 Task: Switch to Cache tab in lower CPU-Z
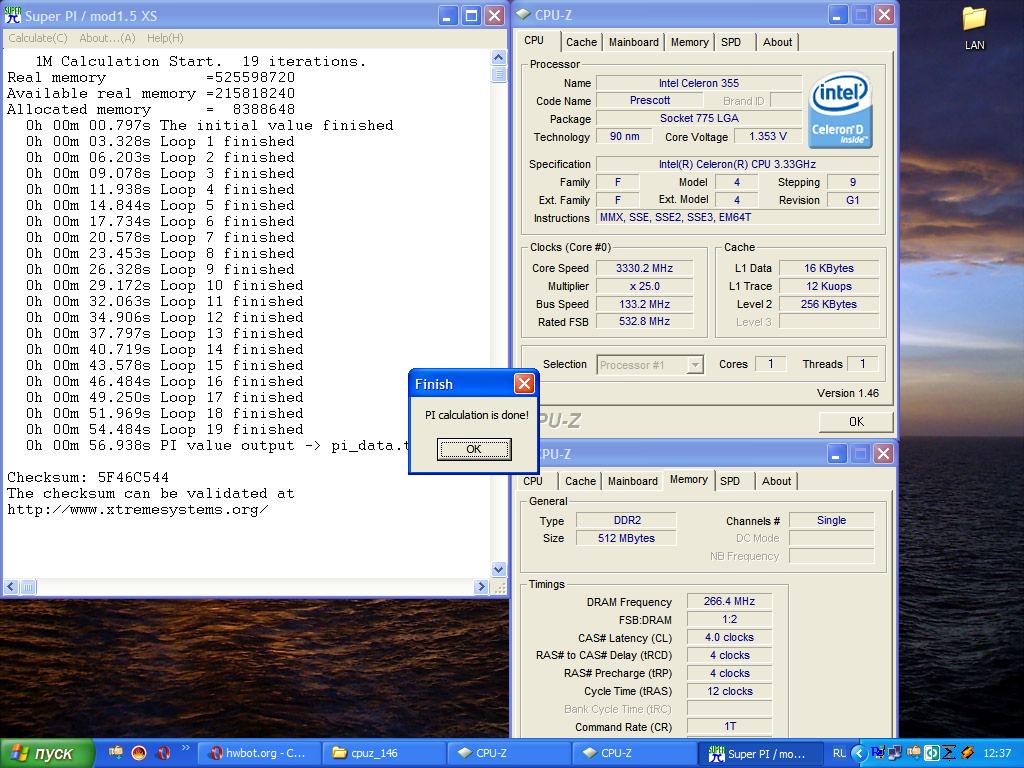580,481
